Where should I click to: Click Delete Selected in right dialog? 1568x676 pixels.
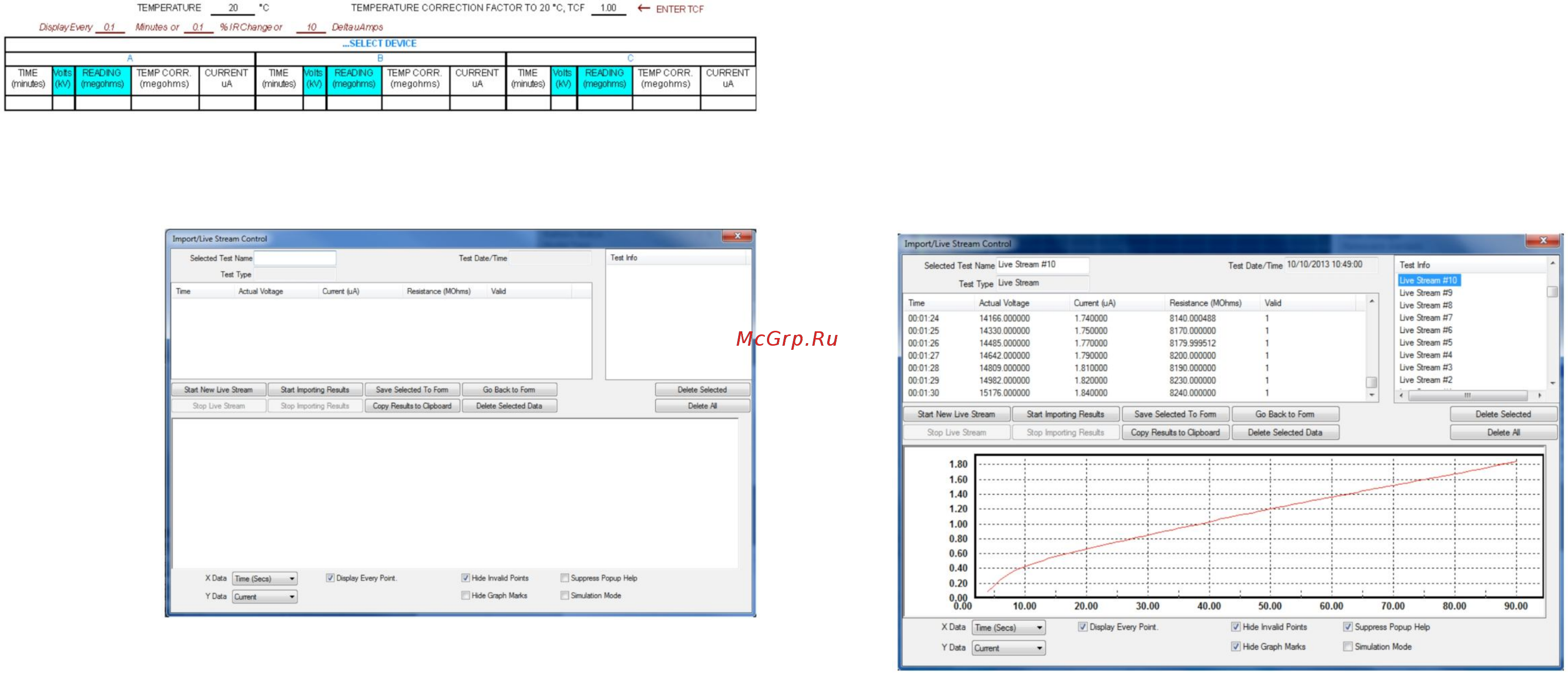point(1503,414)
